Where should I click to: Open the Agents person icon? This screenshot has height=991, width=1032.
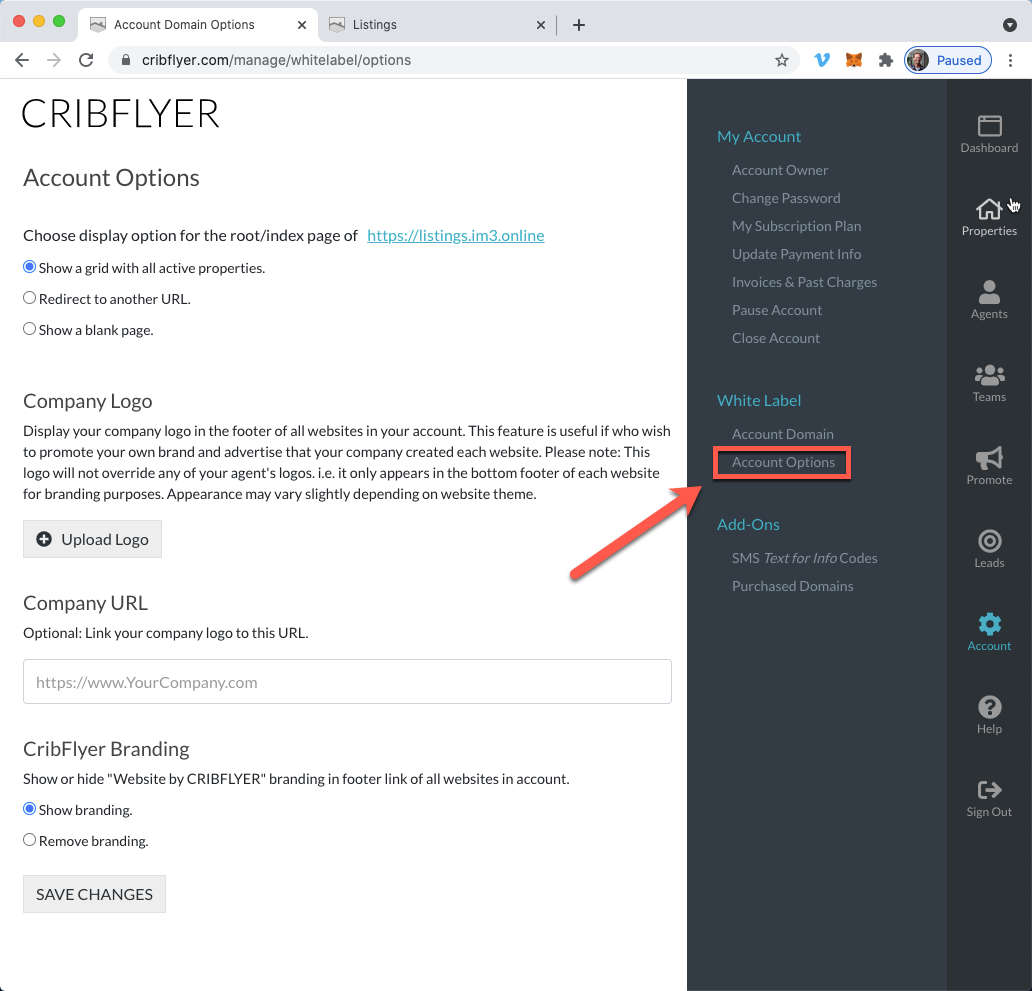989,292
